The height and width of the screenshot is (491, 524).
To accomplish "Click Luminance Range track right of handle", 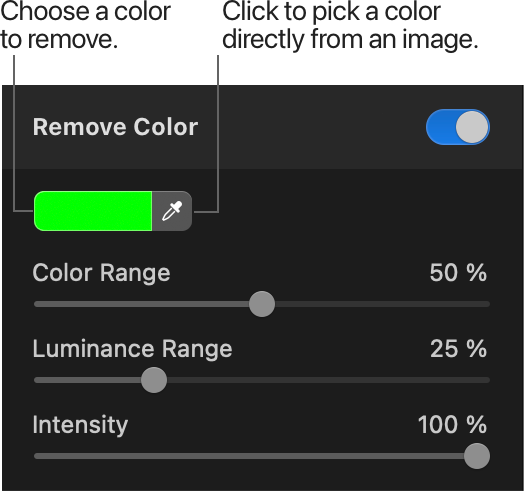I will coord(328,380).
